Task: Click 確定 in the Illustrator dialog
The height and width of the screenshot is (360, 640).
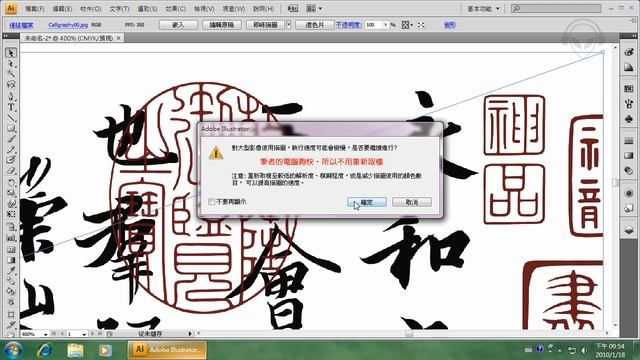Action: (367, 202)
